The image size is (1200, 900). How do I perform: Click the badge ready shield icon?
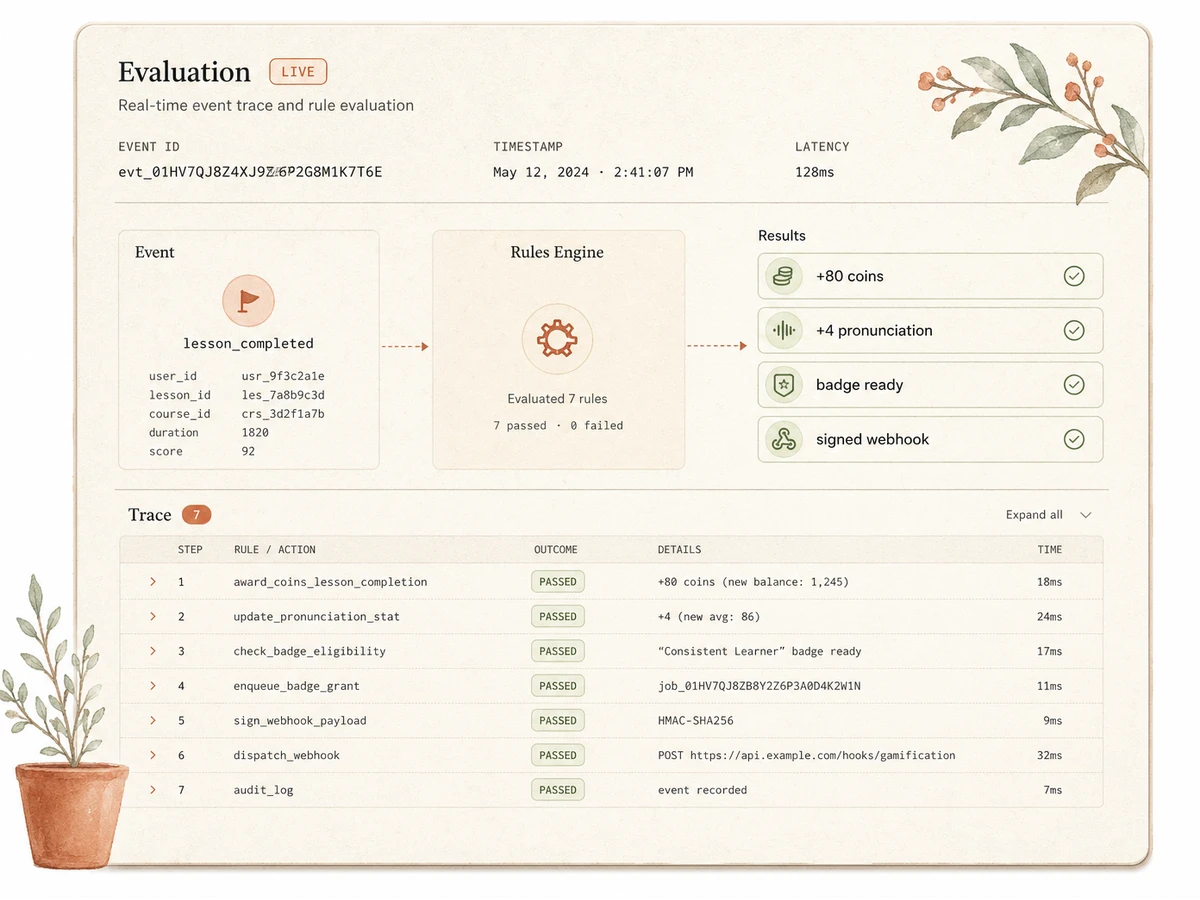[x=784, y=385]
